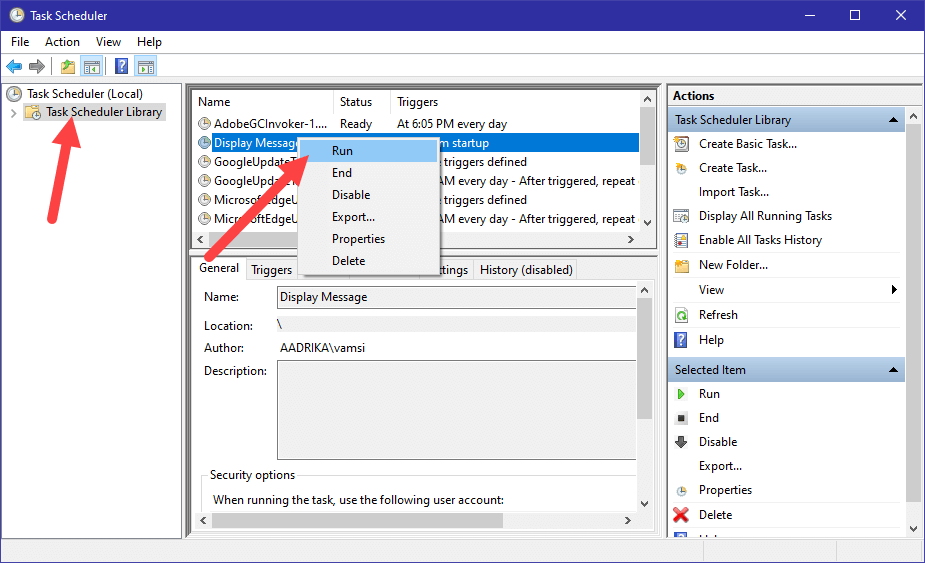Select the AdobeGCInvoker task row
Image resolution: width=925 pixels, height=563 pixels.
[270, 124]
